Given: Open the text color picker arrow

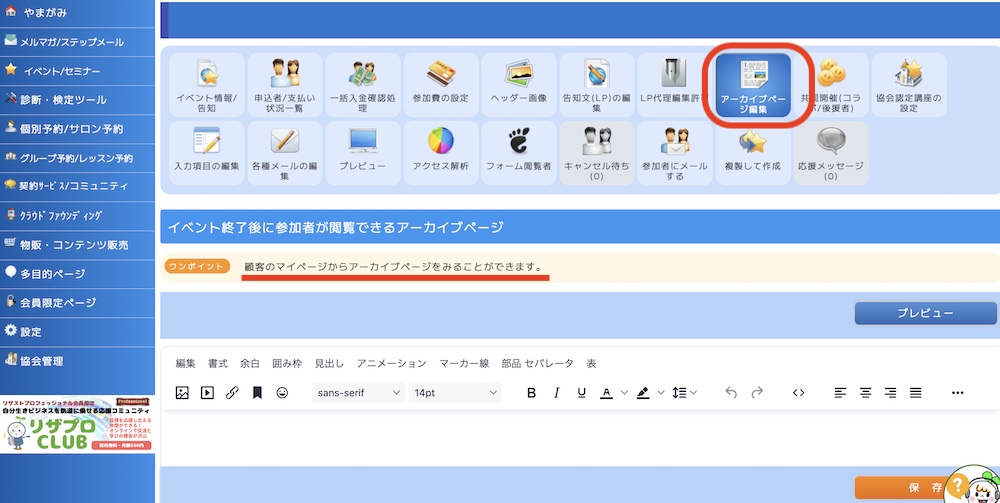Looking at the screenshot, I should coord(624,393).
